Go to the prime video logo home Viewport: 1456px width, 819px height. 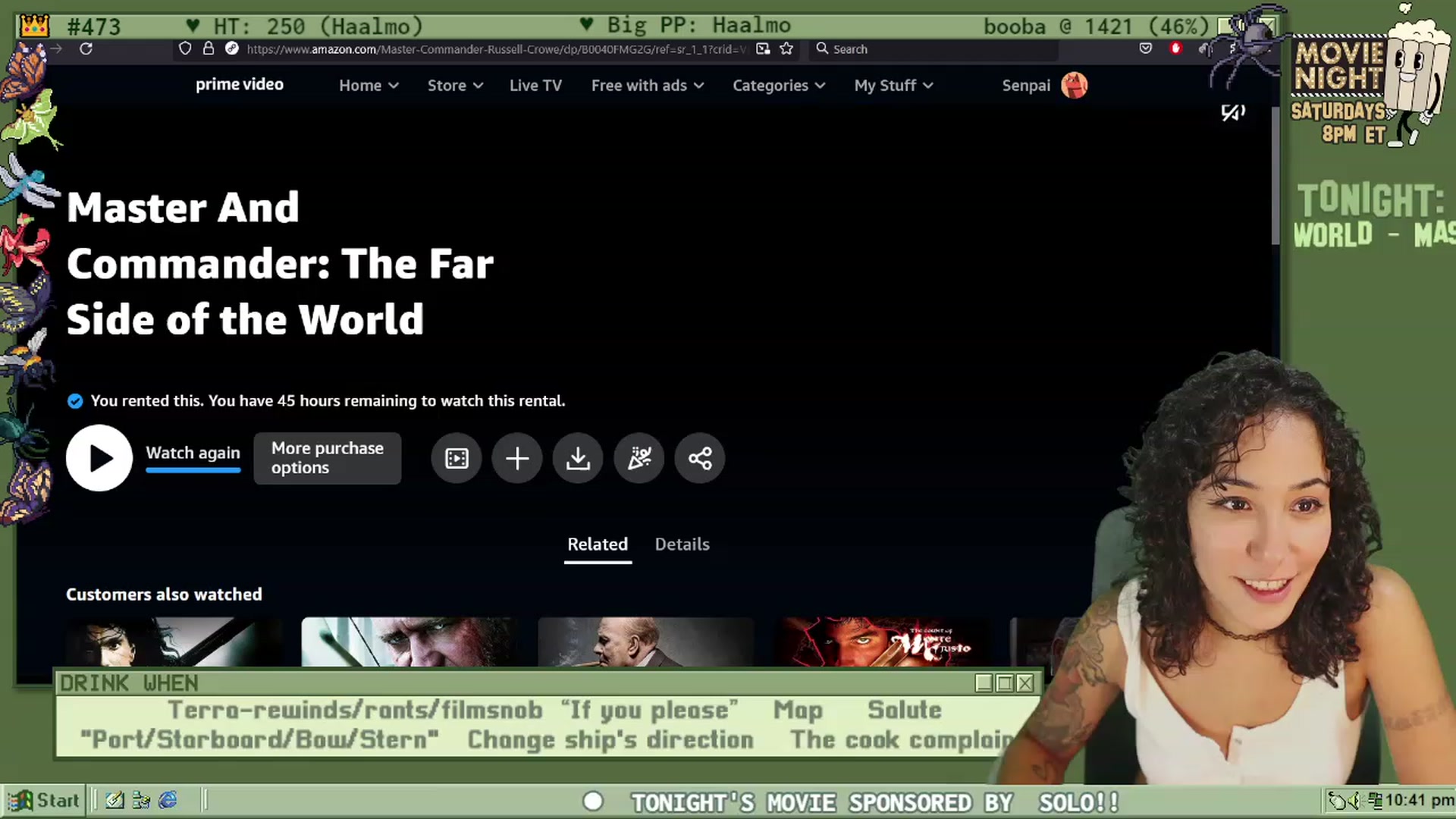[x=240, y=85]
